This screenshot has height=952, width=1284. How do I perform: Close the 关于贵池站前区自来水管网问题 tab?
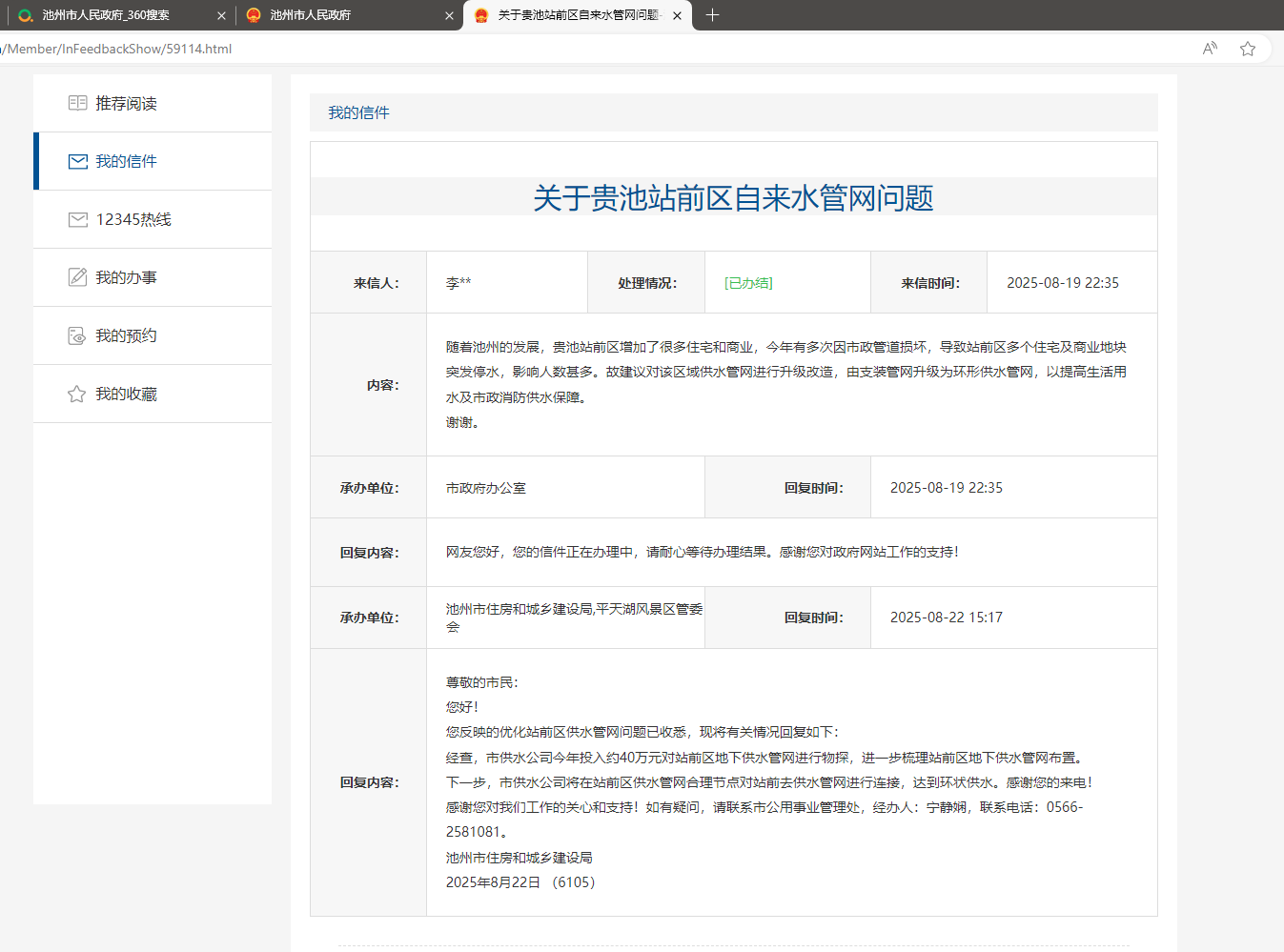677,15
